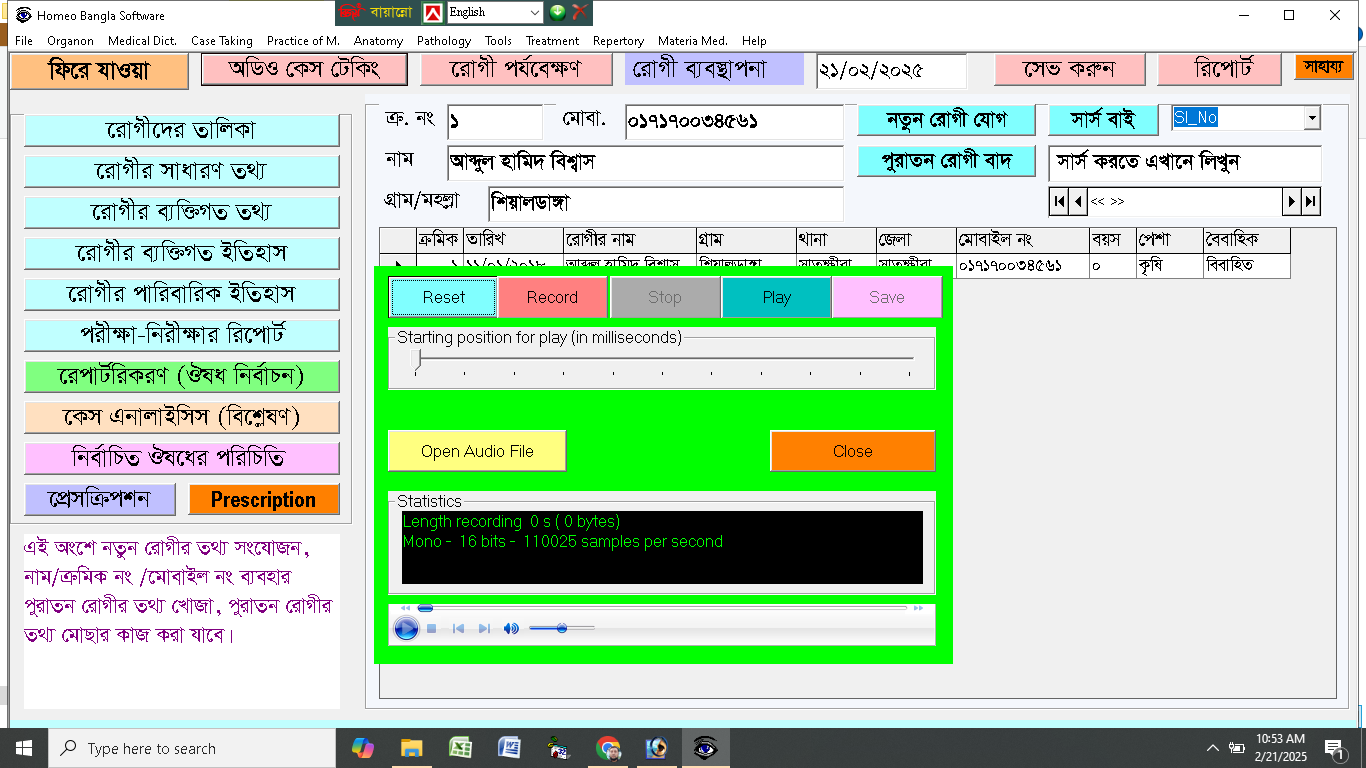Click the red X icon on Bijoy toolbar

579,12
